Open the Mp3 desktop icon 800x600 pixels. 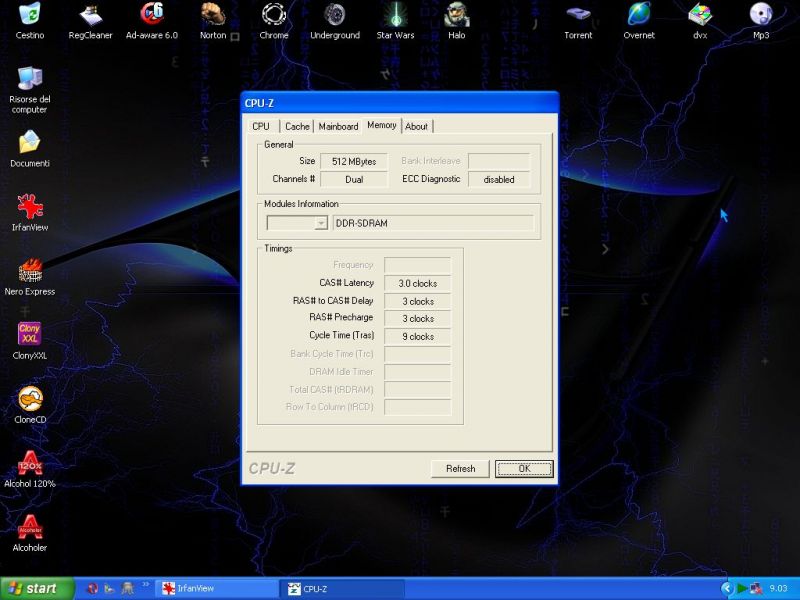point(761,20)
